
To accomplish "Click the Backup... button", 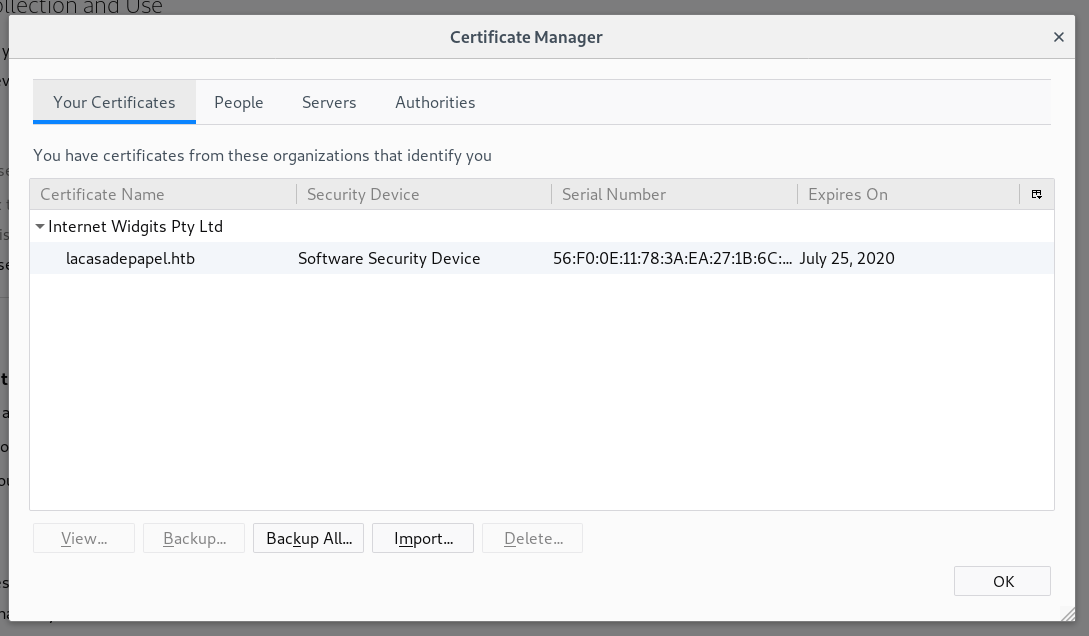I will click(x=194, y=538).
